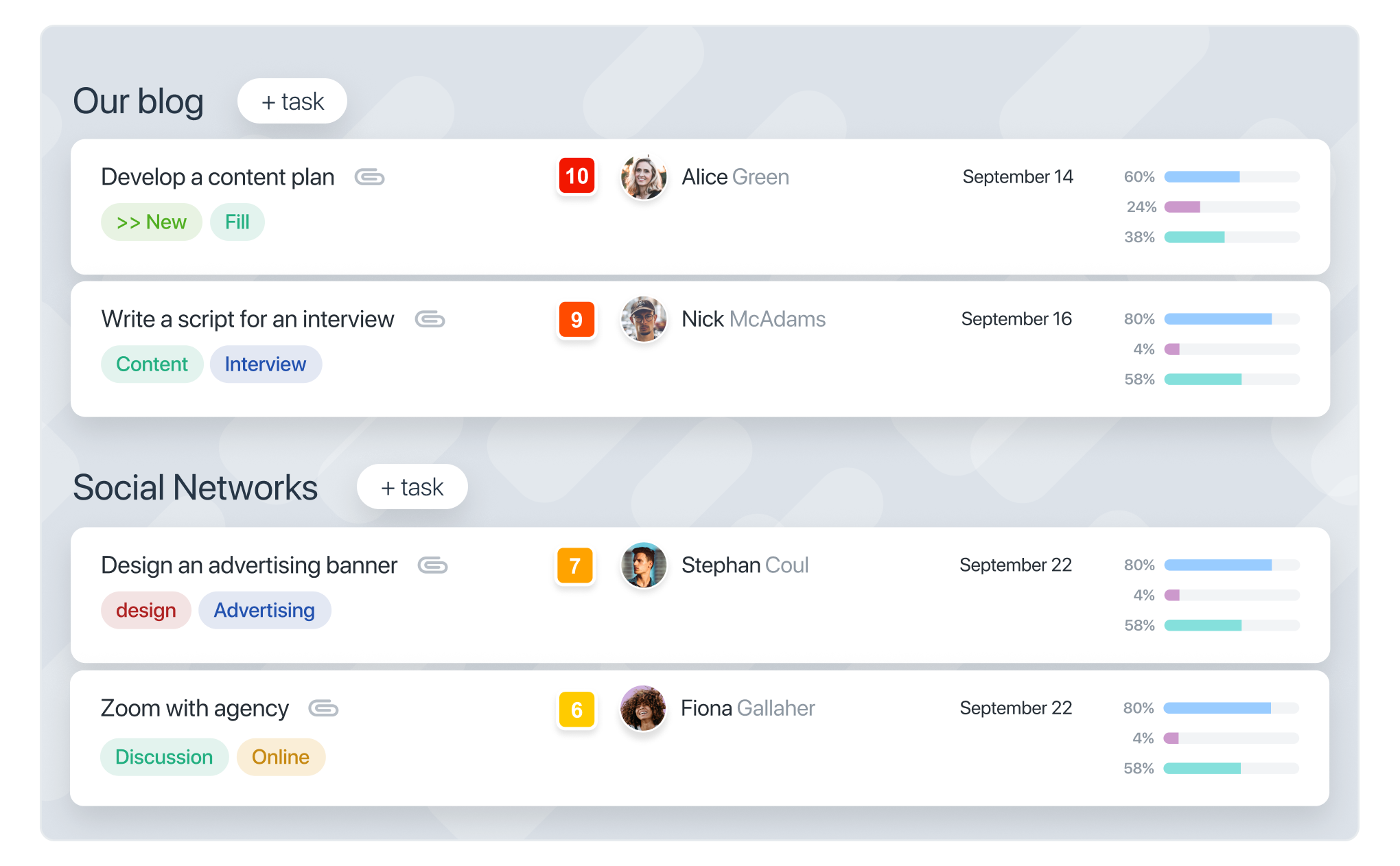Click the ">> New" tag

tap(151, 222)
